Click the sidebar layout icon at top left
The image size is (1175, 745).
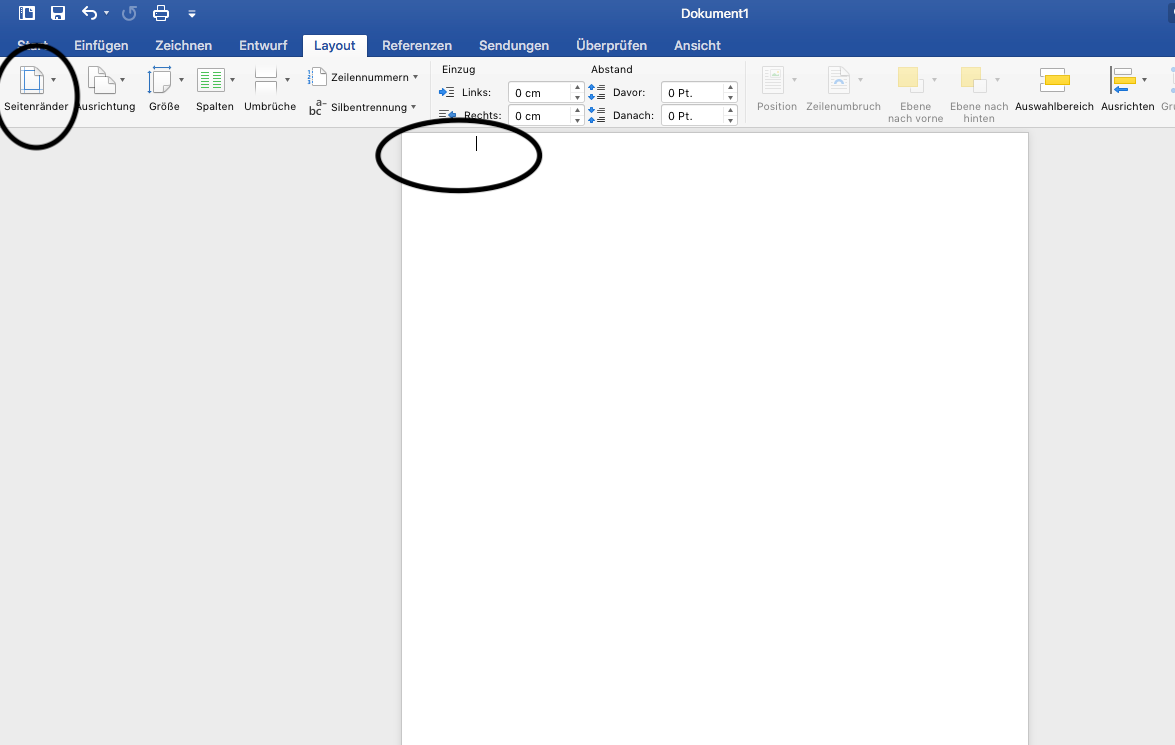point(26,13)
